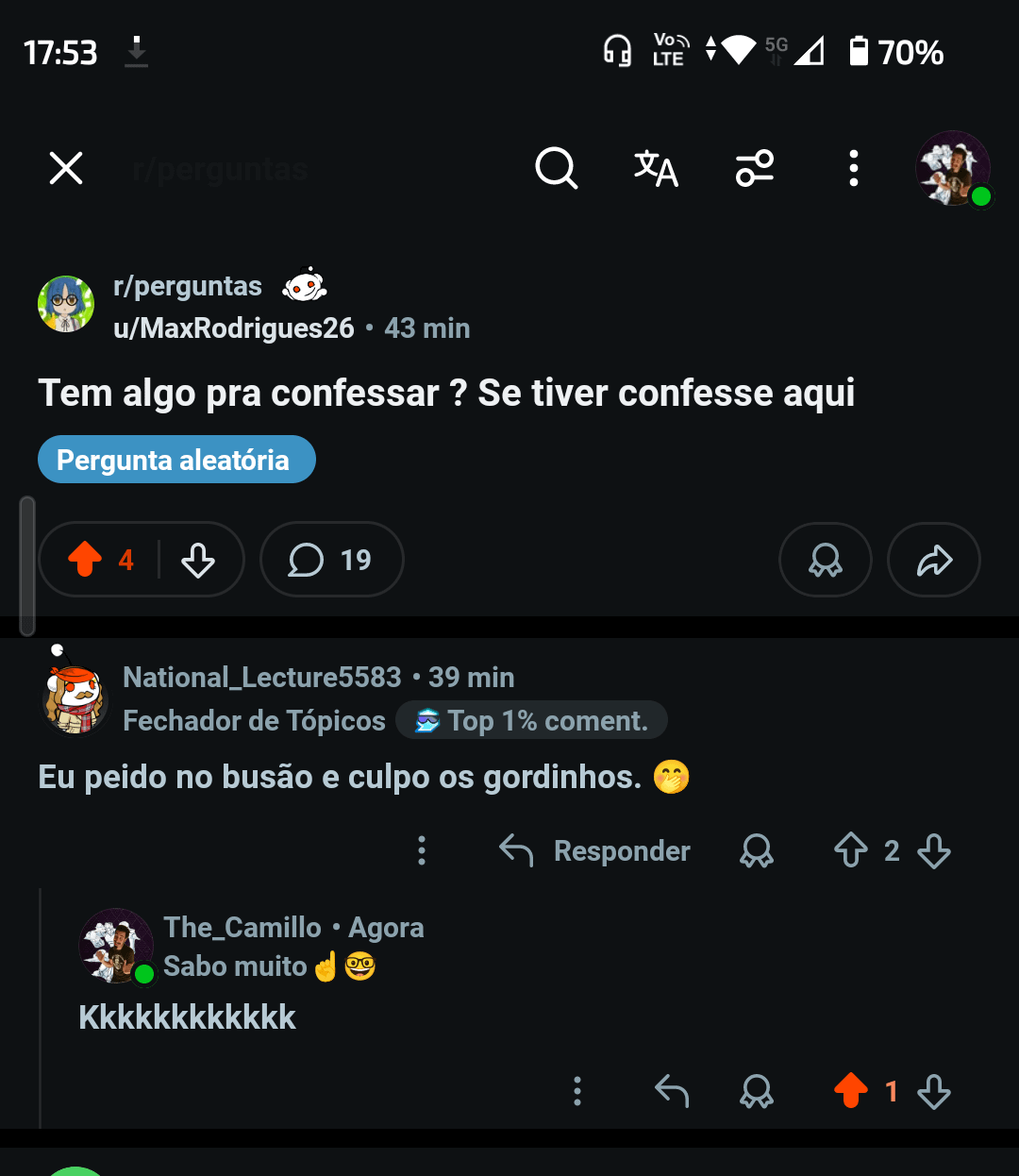Tap the translate icon in top bar
Image resolution: width=1019 pixels, height=1176 pixels.
[656, 169]
